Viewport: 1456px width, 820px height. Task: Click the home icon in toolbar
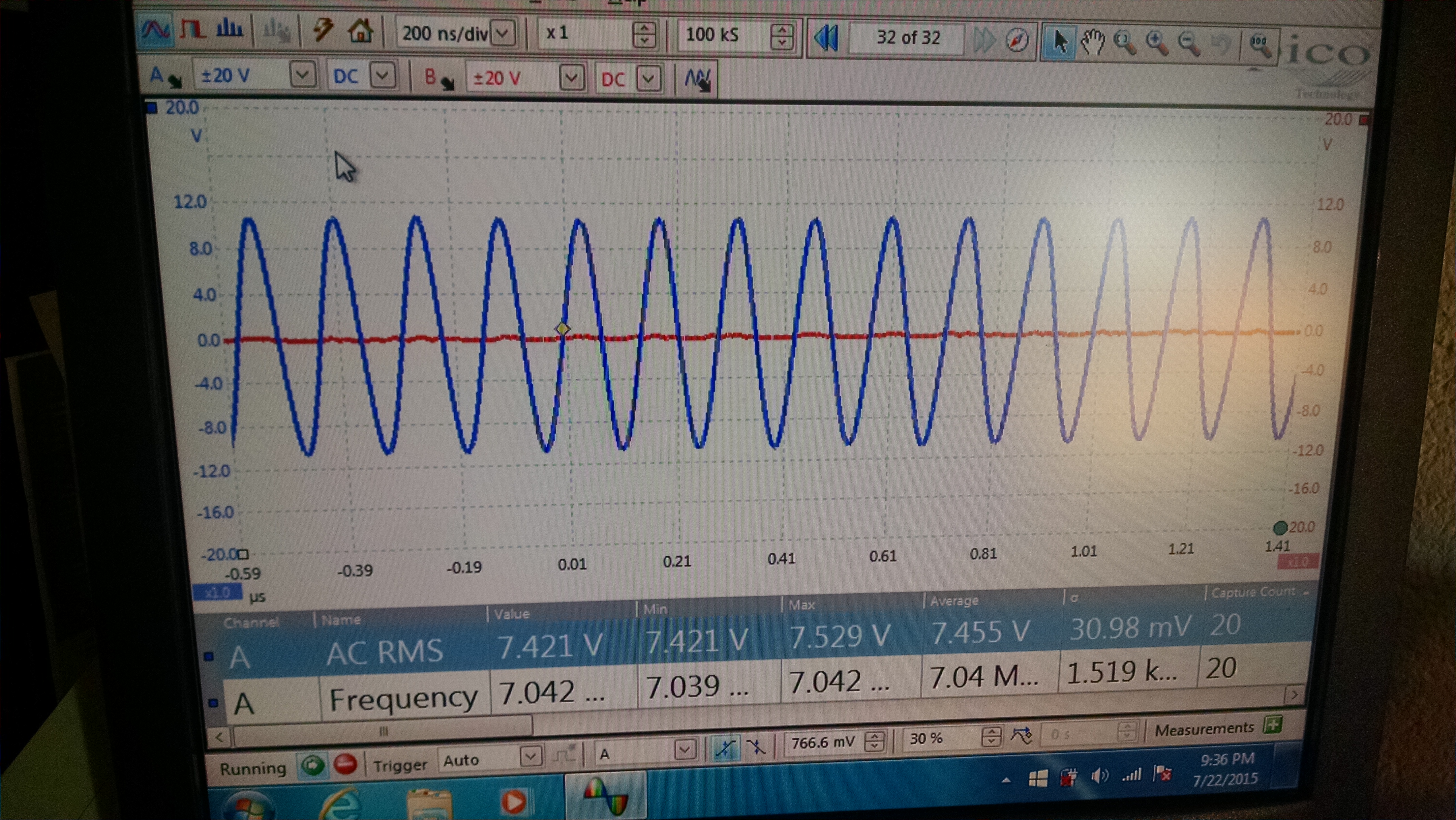tap(361, 31)
